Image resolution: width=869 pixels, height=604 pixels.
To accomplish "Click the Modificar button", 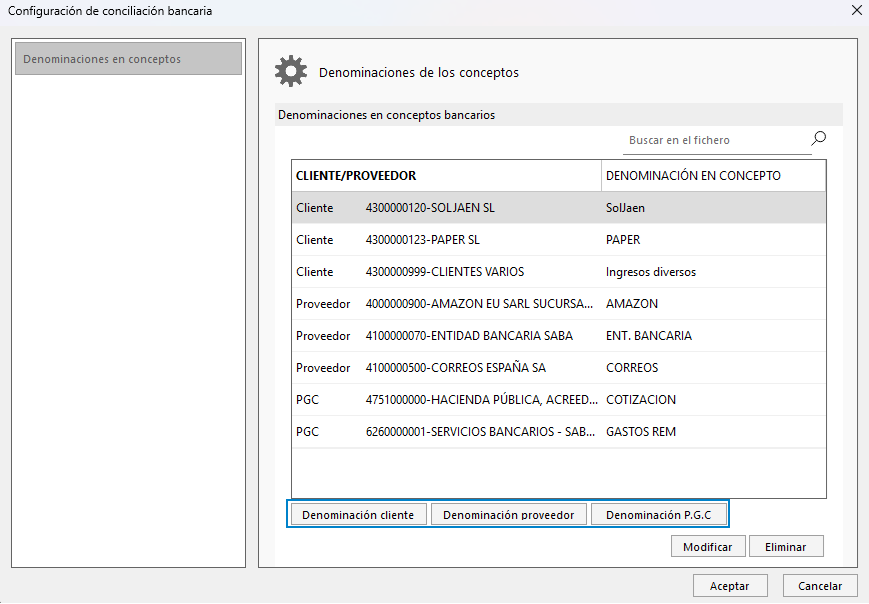I will click(x=708, y=547).
